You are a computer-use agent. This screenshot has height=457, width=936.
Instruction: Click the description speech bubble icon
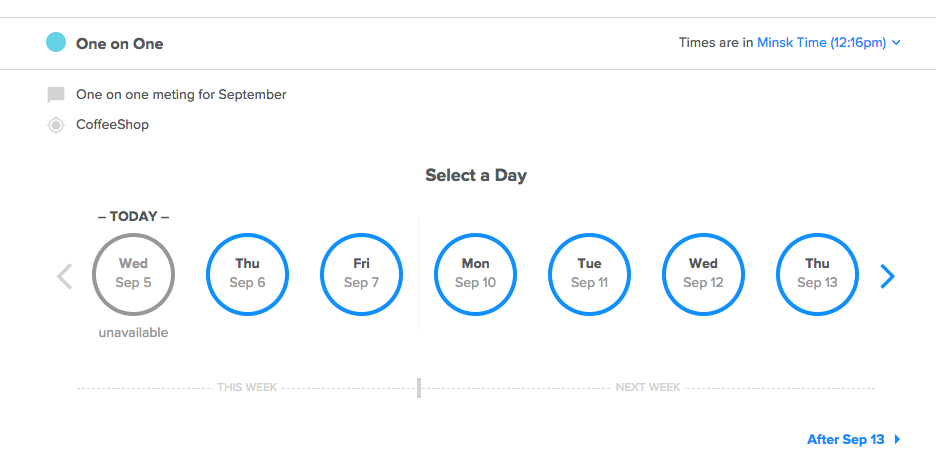(x=56, y=95)
